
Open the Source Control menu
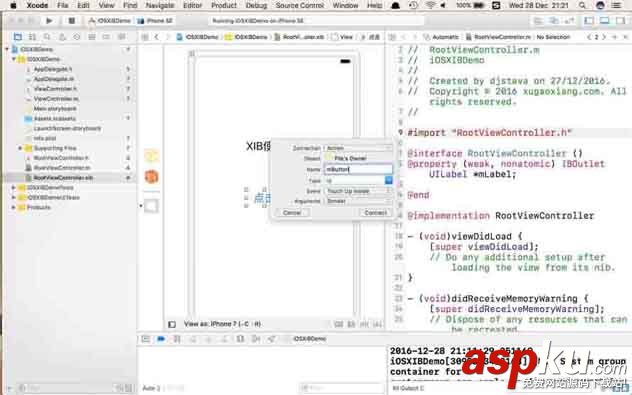click(x=299, y=5)
